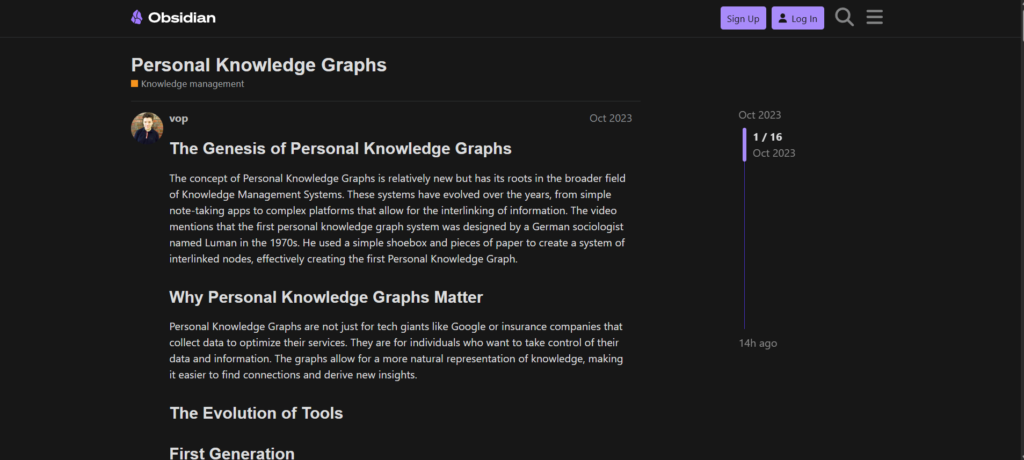1024x460 pixels.
Task: Click the Obsidian wordmark text
Action: point(182,18)
